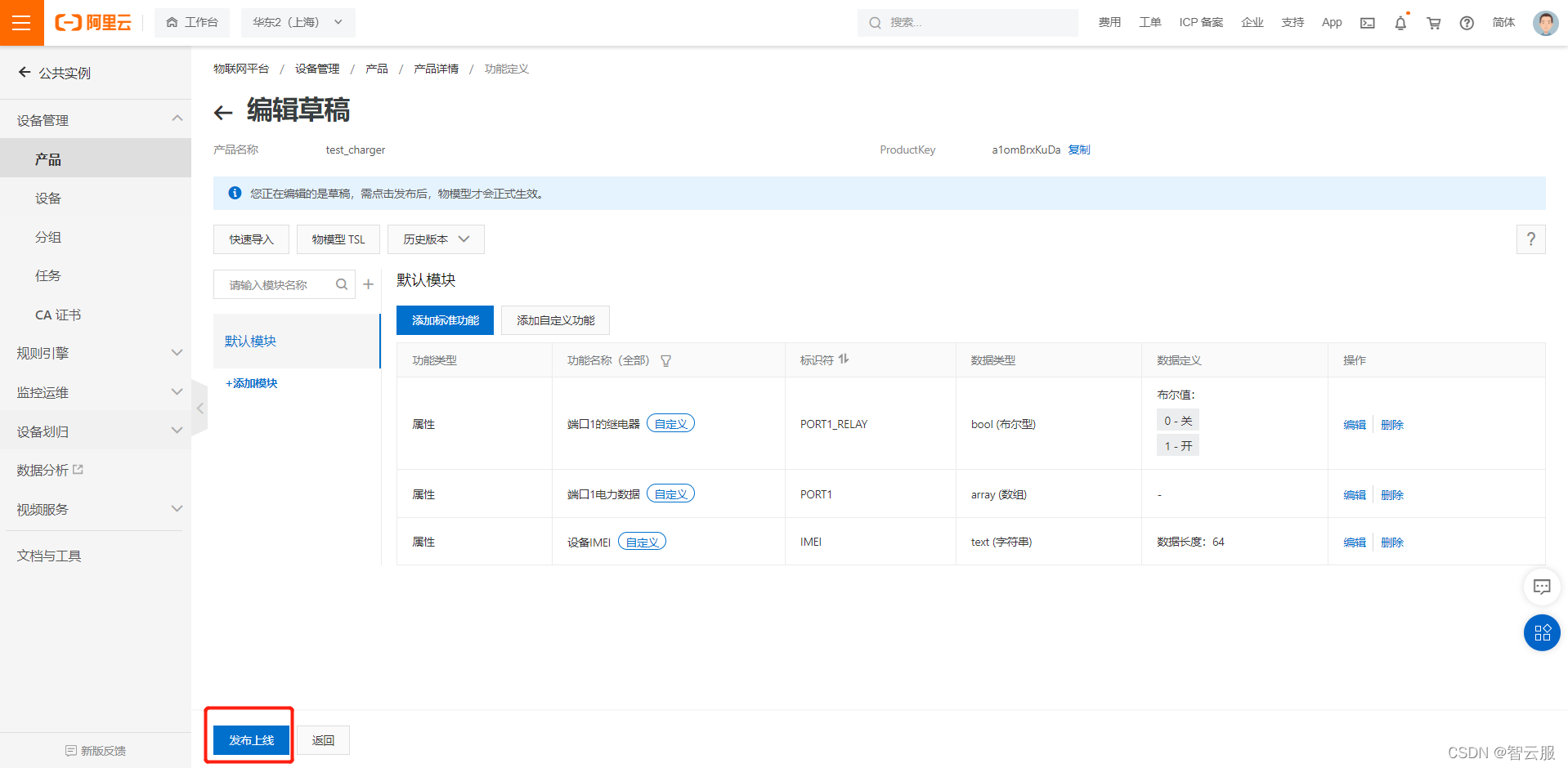Focus the top search box
Screen dimensions: 1568x768
click(x=968, y=23)
